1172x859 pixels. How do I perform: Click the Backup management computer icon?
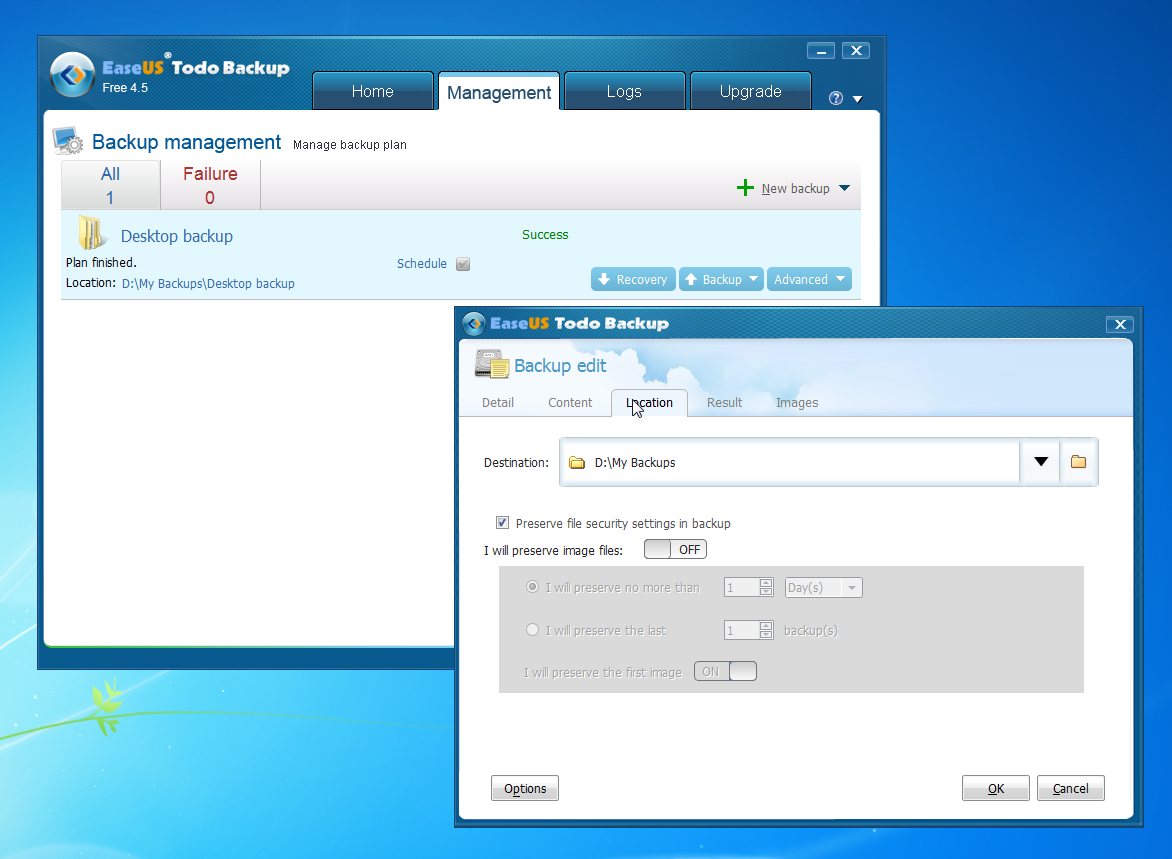tap(68, 141)
